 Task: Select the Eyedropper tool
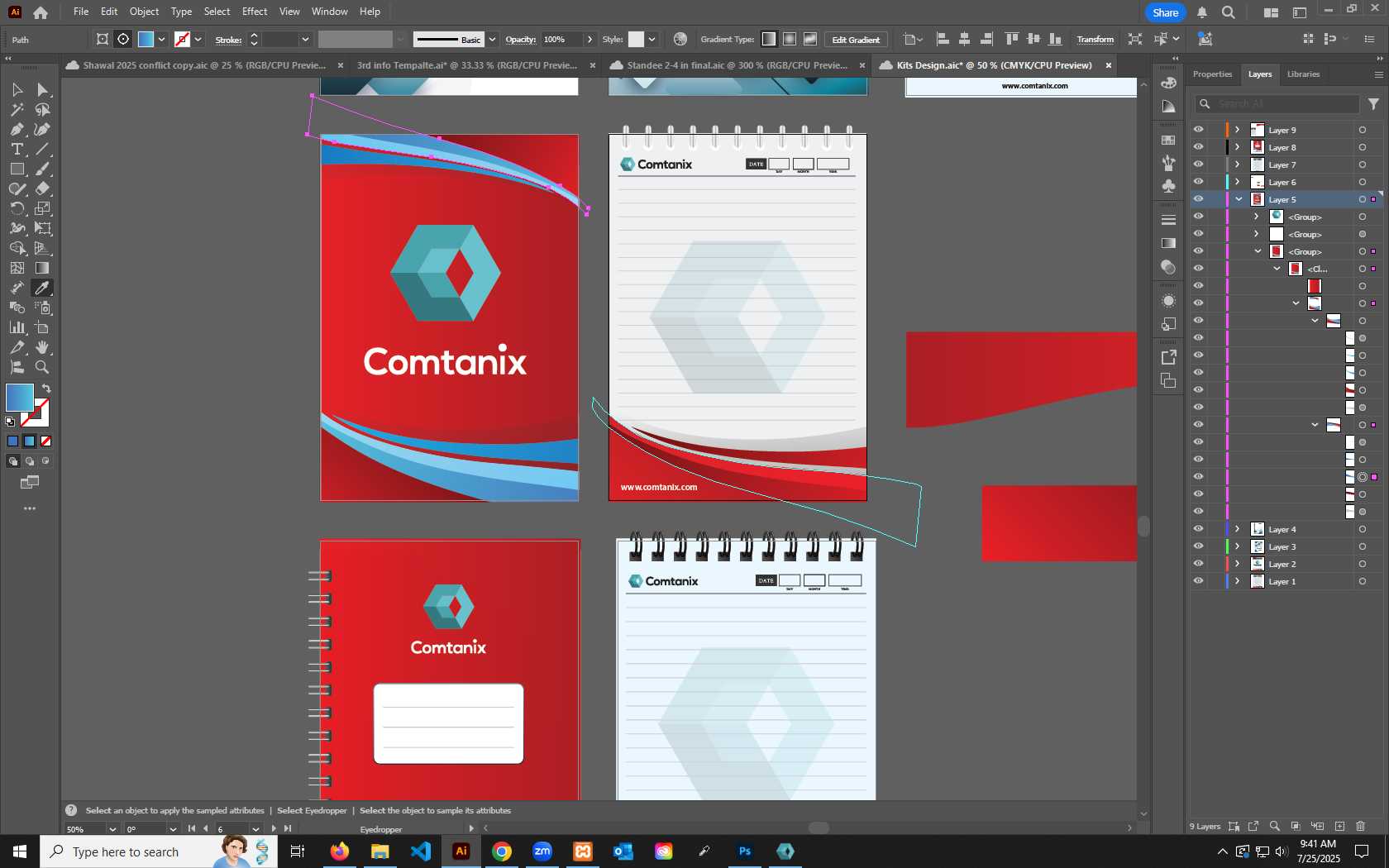point(42,288)
